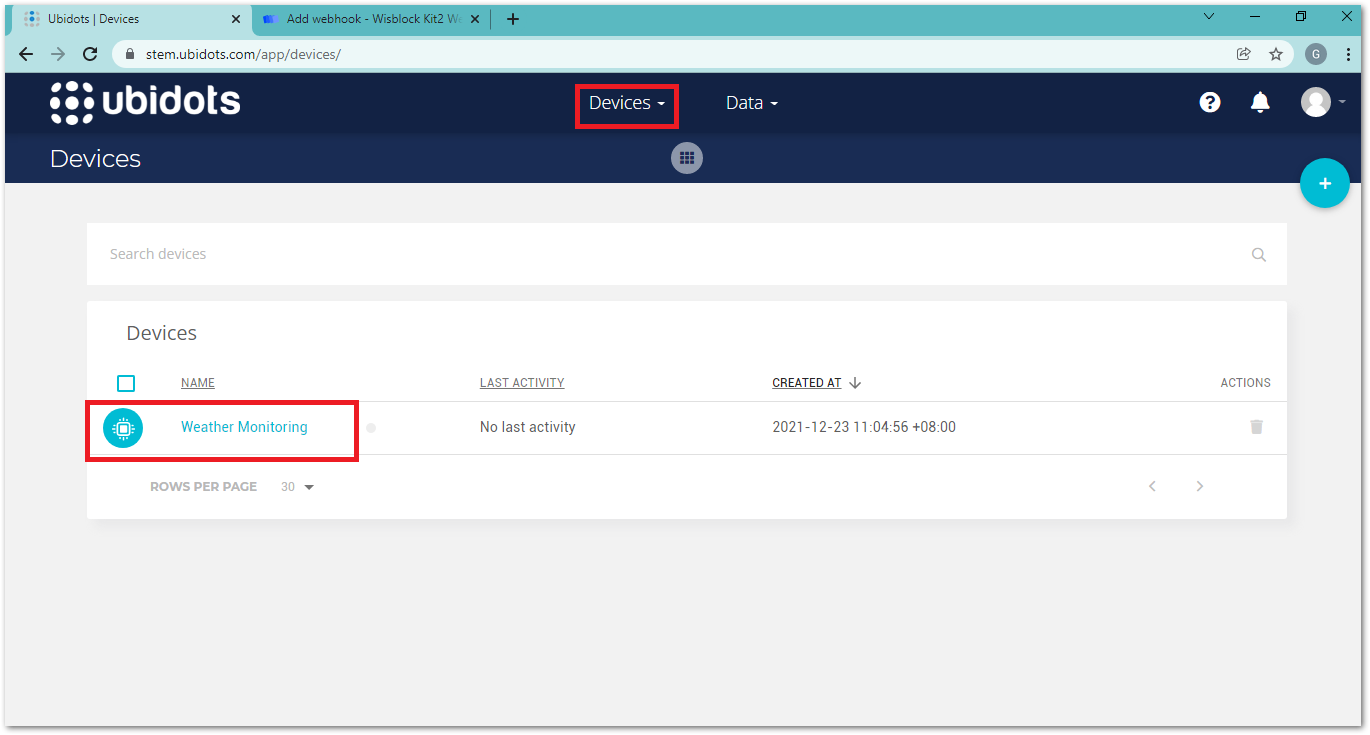Open a new browser tab
The width and height of the screenshot is (1370, 735).
click(x=513, y=18)
